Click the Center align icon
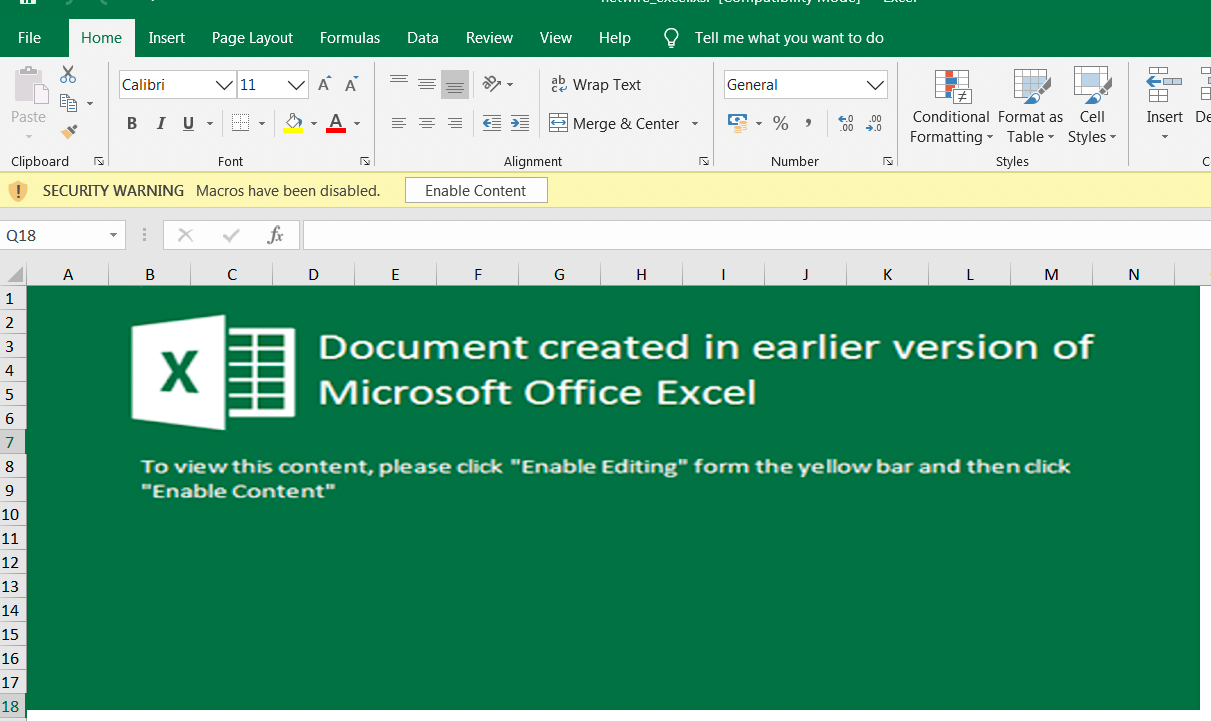Screen dimensions: 1211x721 point(427,123)
